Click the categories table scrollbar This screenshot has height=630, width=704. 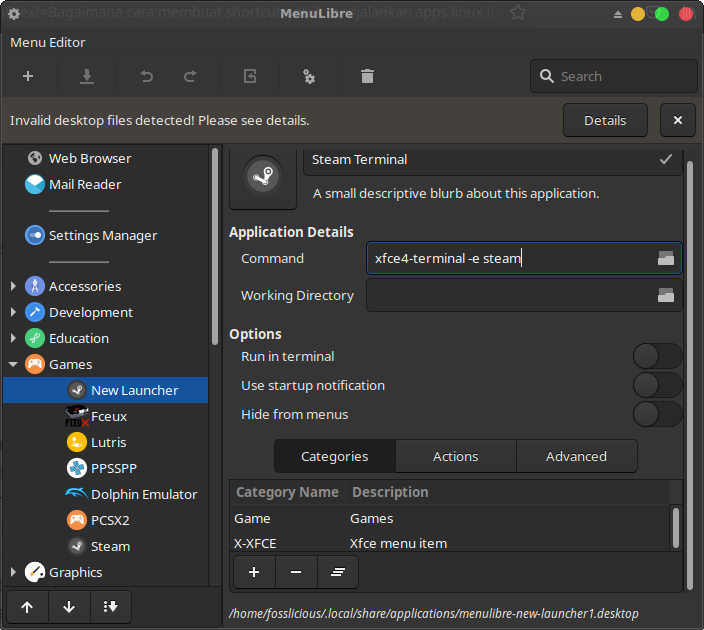(x=676, y=528)
